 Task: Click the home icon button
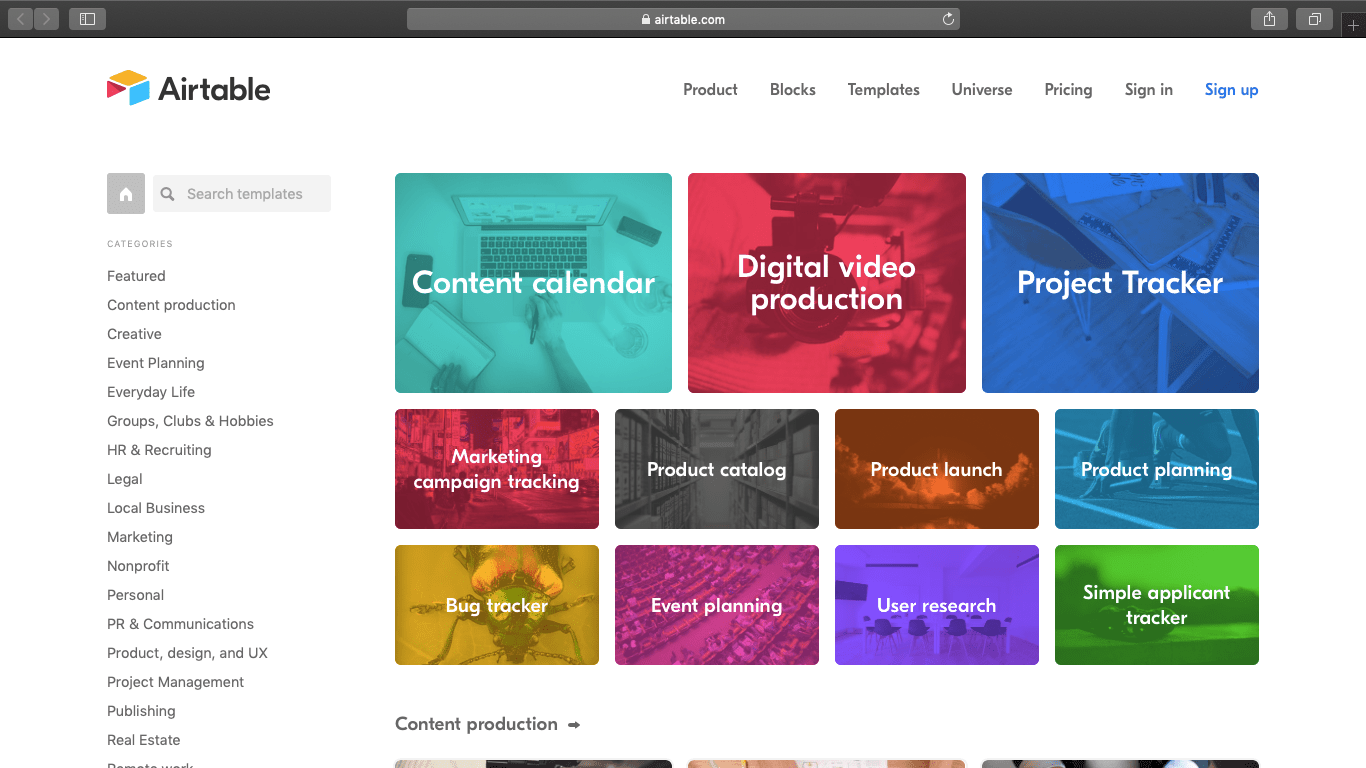(x=126, y=194)
